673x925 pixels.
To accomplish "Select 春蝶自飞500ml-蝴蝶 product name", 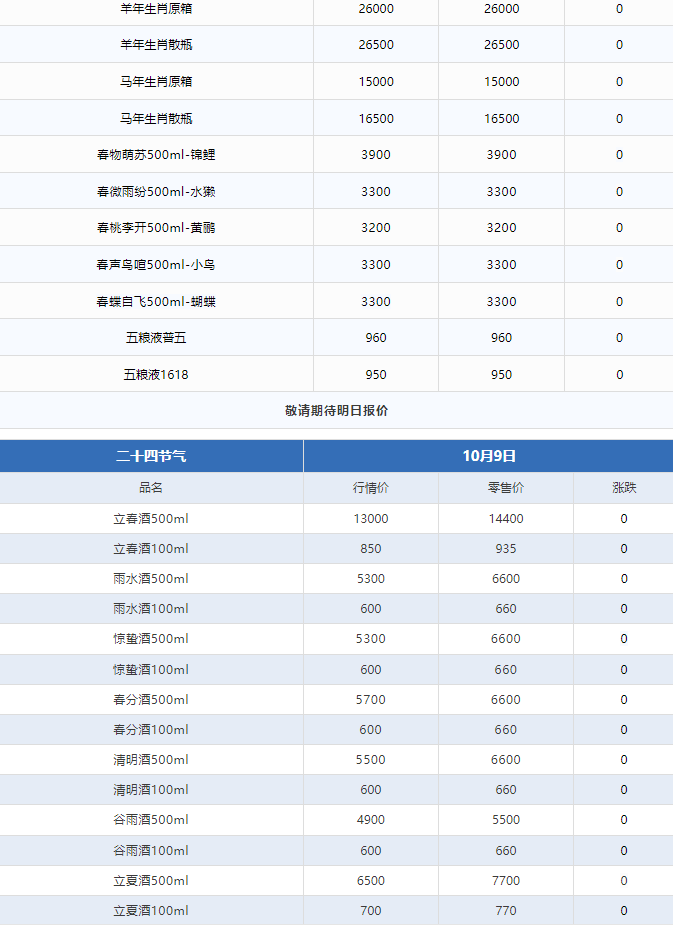I will pos(156,301).
